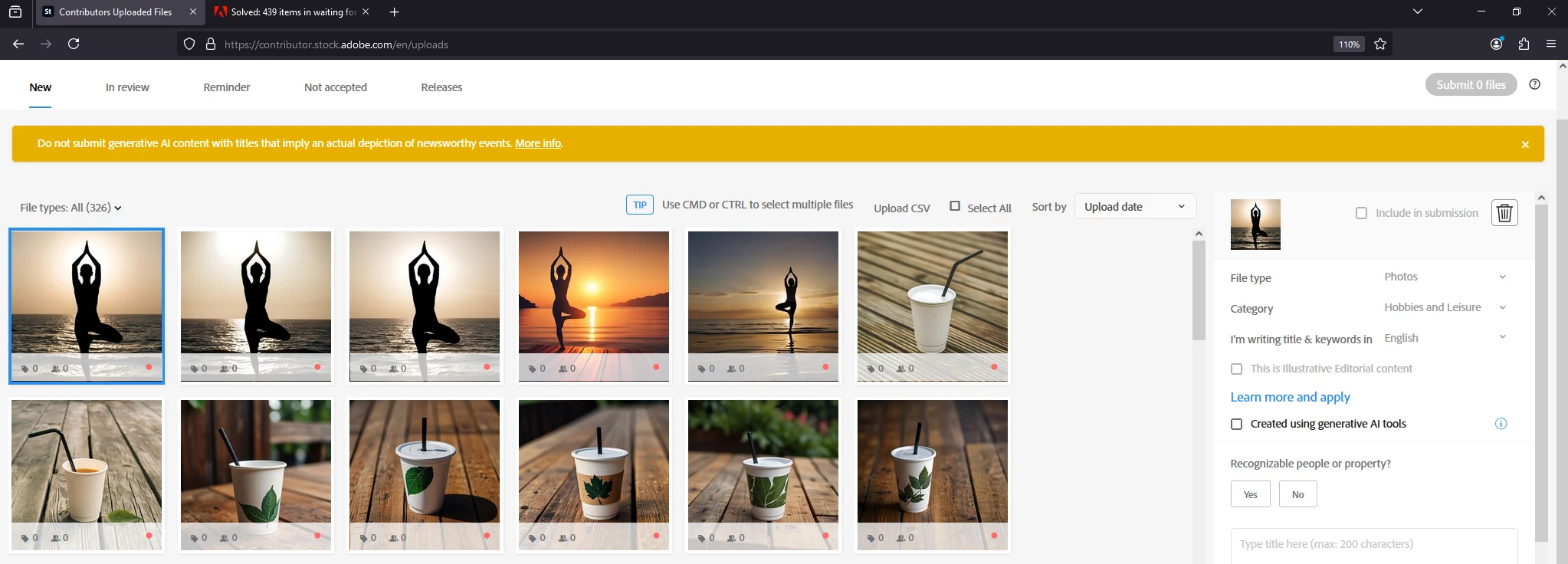Image resolution: width=1568 pixels, height=564 pixels.
Task: Click the Learn more and apply link
Action: tap(1290, 397)
